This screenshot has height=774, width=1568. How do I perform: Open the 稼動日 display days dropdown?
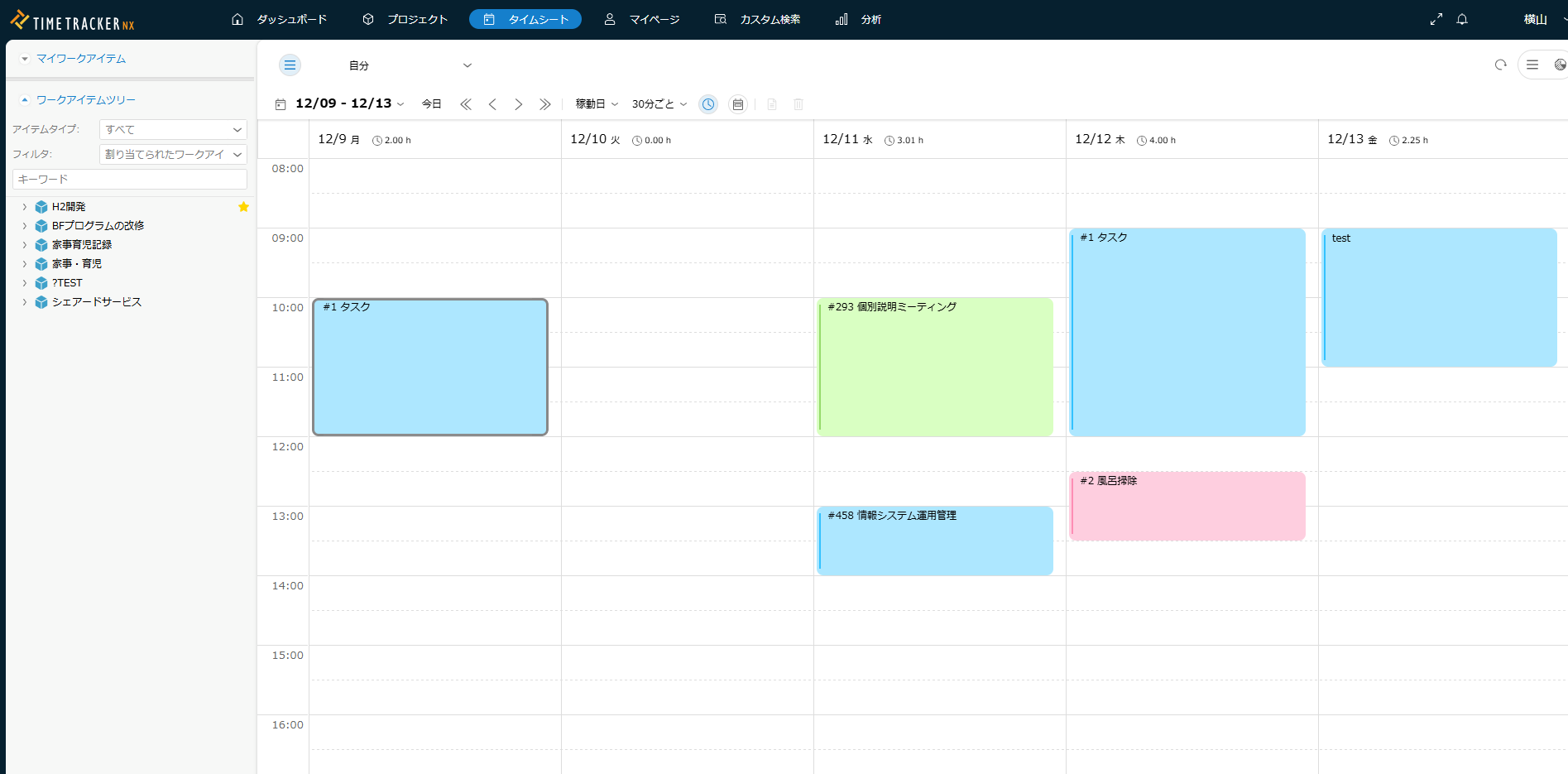point(597,104)
